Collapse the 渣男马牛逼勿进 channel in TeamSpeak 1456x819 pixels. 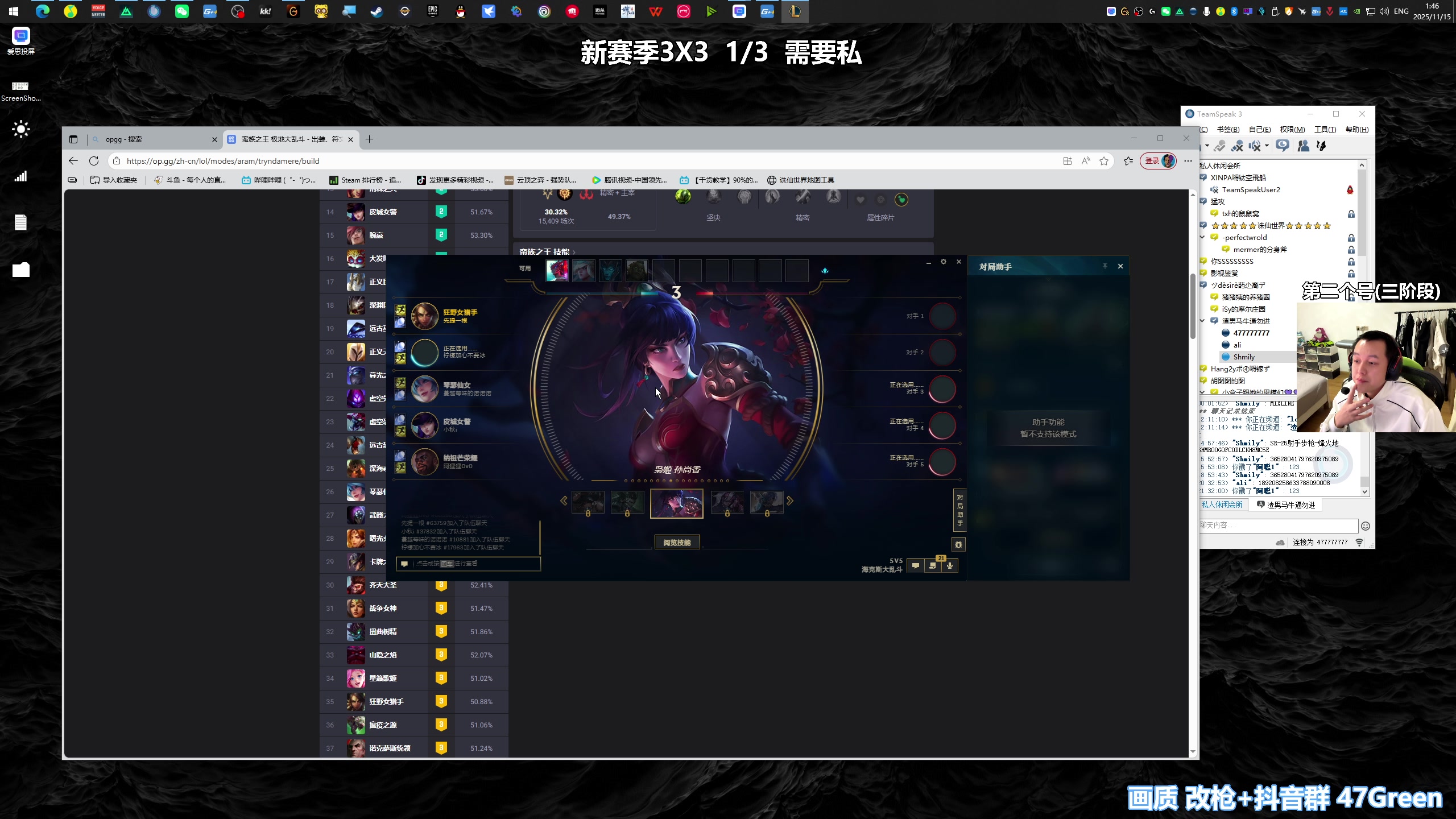point(1201,321)
